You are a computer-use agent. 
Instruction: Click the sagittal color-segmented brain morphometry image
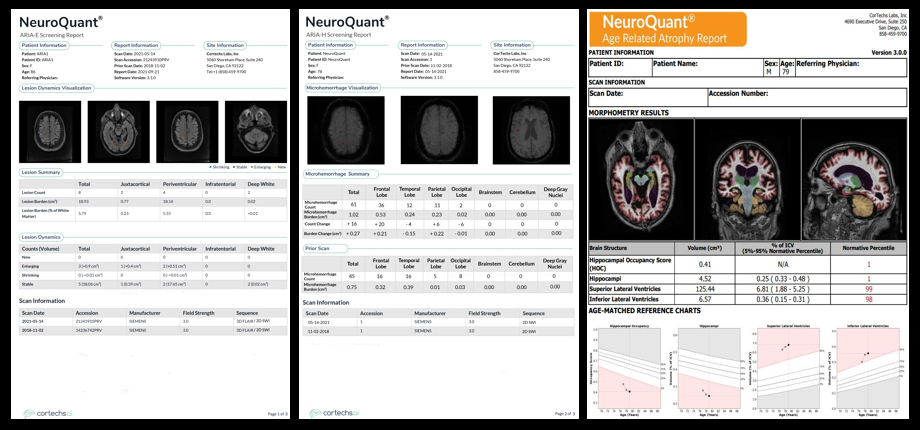tap(855, 179)
